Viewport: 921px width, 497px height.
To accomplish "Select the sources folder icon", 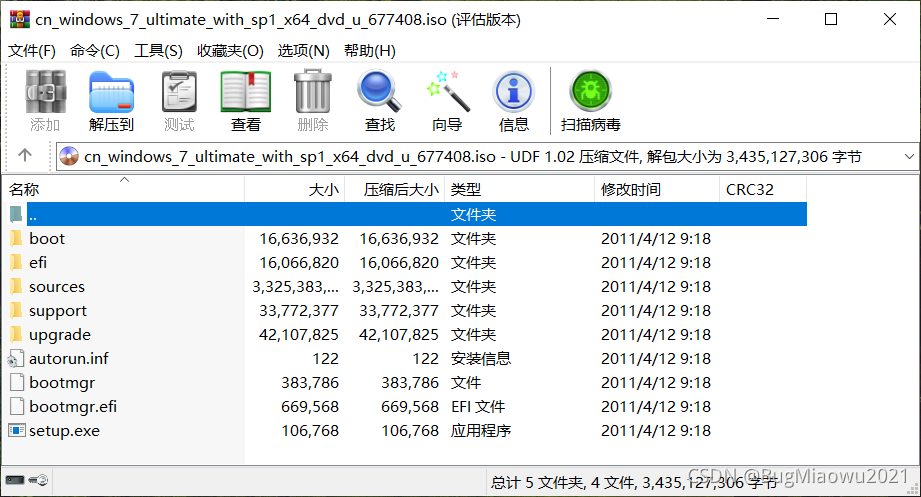I will click(16, 287).
